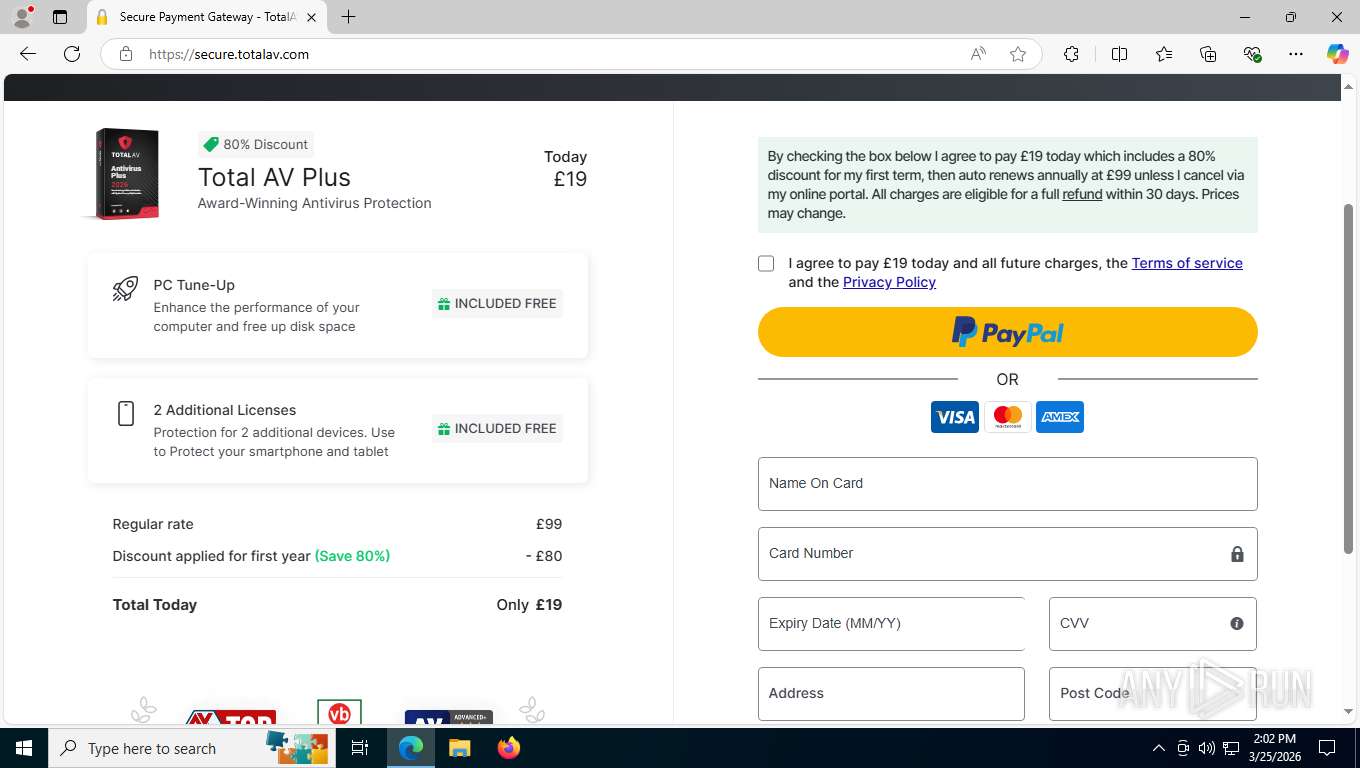Focus the Name On Card field
The width and height of the screenshot is (1360, 768).
pyautogui.click(x=1007, y=484)
